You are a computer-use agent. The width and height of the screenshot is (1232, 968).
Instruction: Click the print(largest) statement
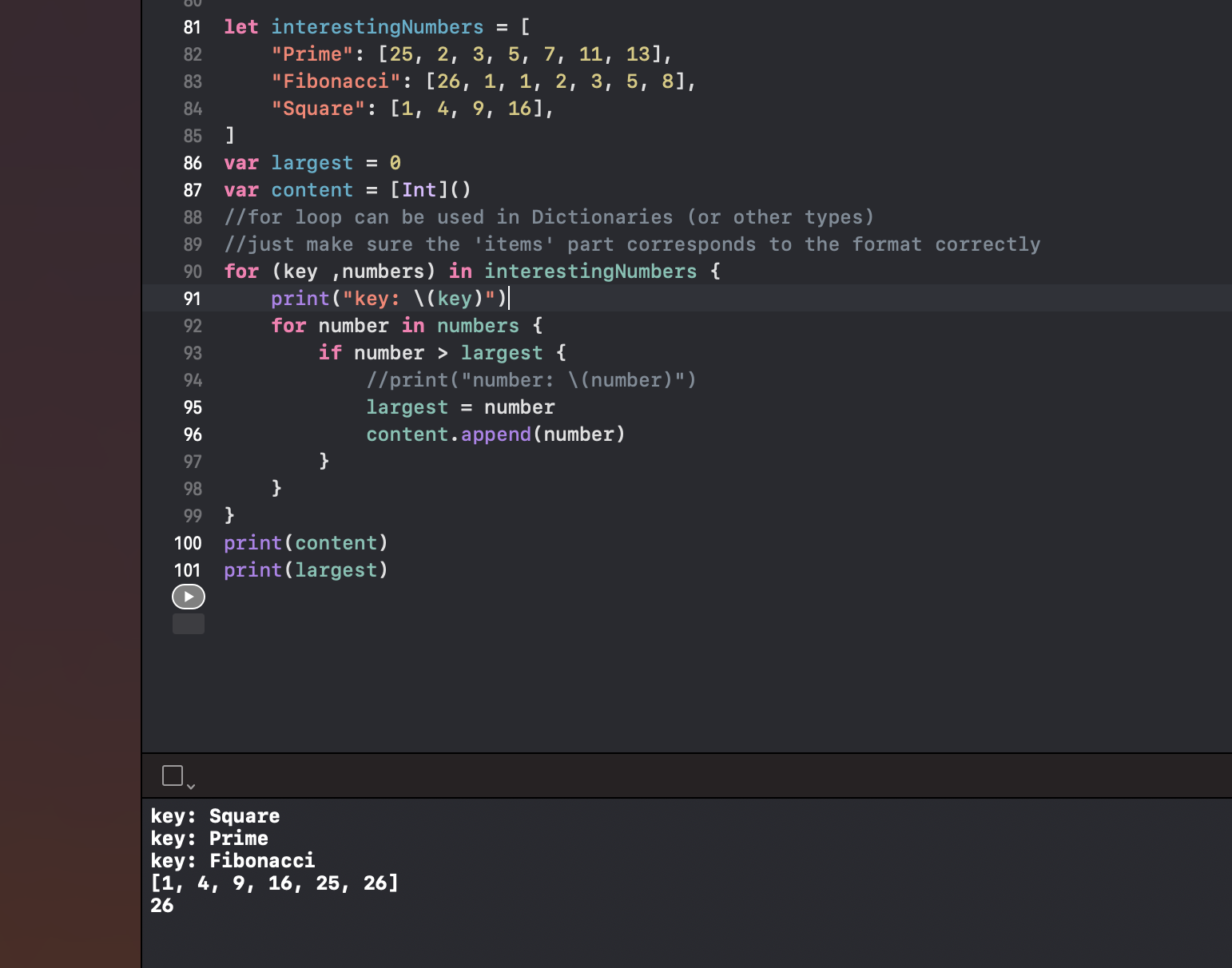(x=305, y=570)
